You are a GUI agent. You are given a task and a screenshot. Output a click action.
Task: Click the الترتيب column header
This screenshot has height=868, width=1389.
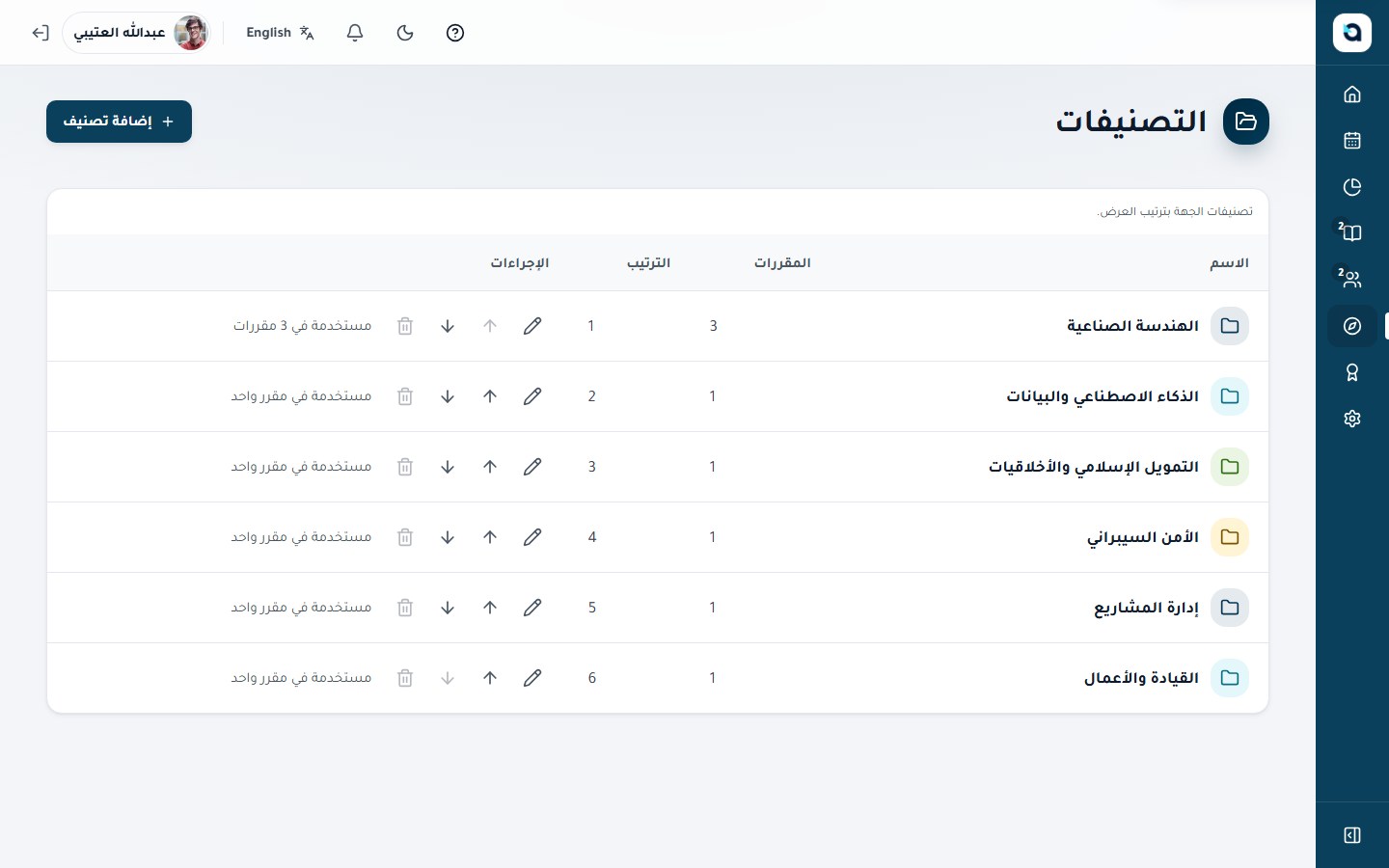(x=648, y=263)
